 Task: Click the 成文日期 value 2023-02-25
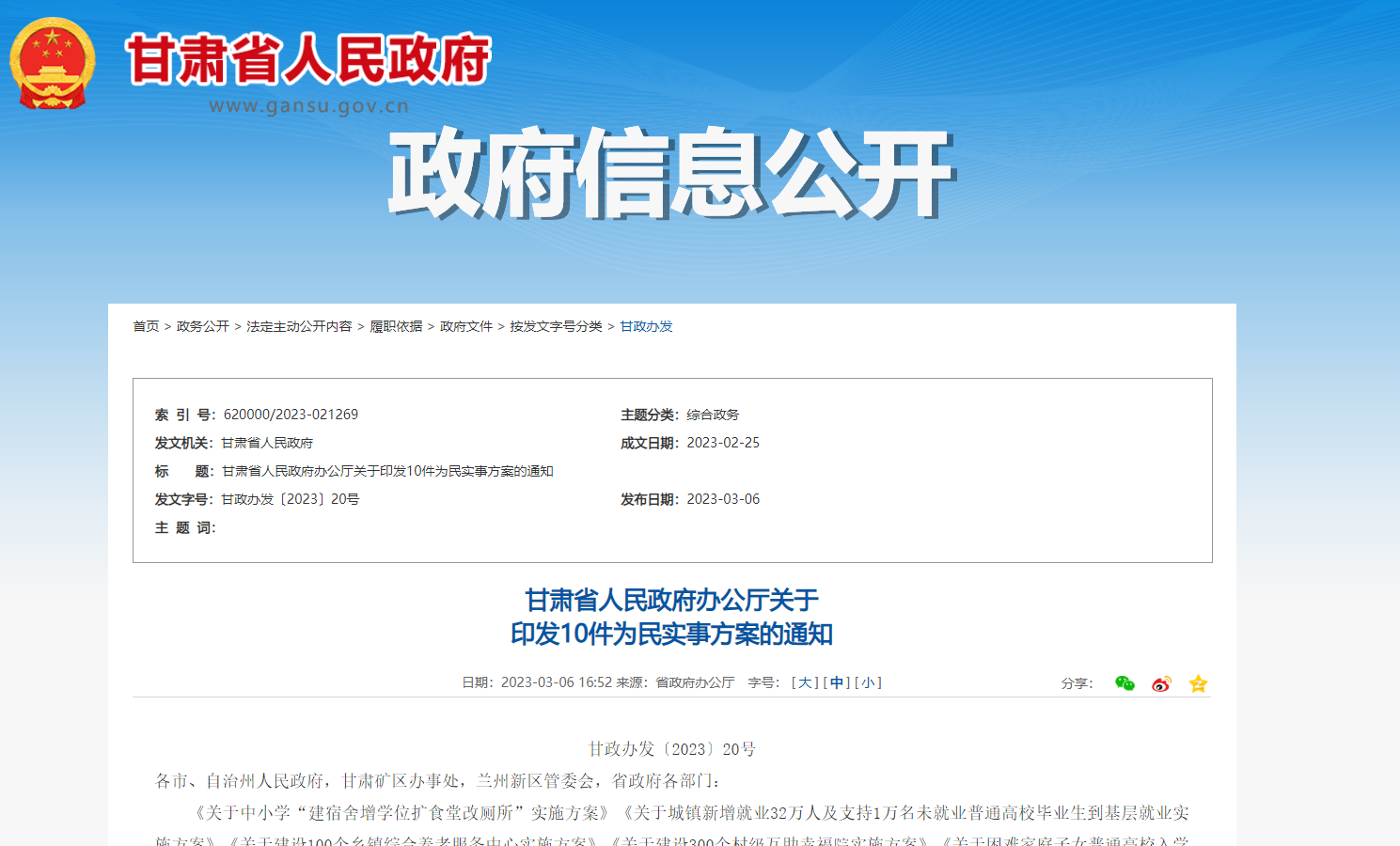tap(723, 443)
